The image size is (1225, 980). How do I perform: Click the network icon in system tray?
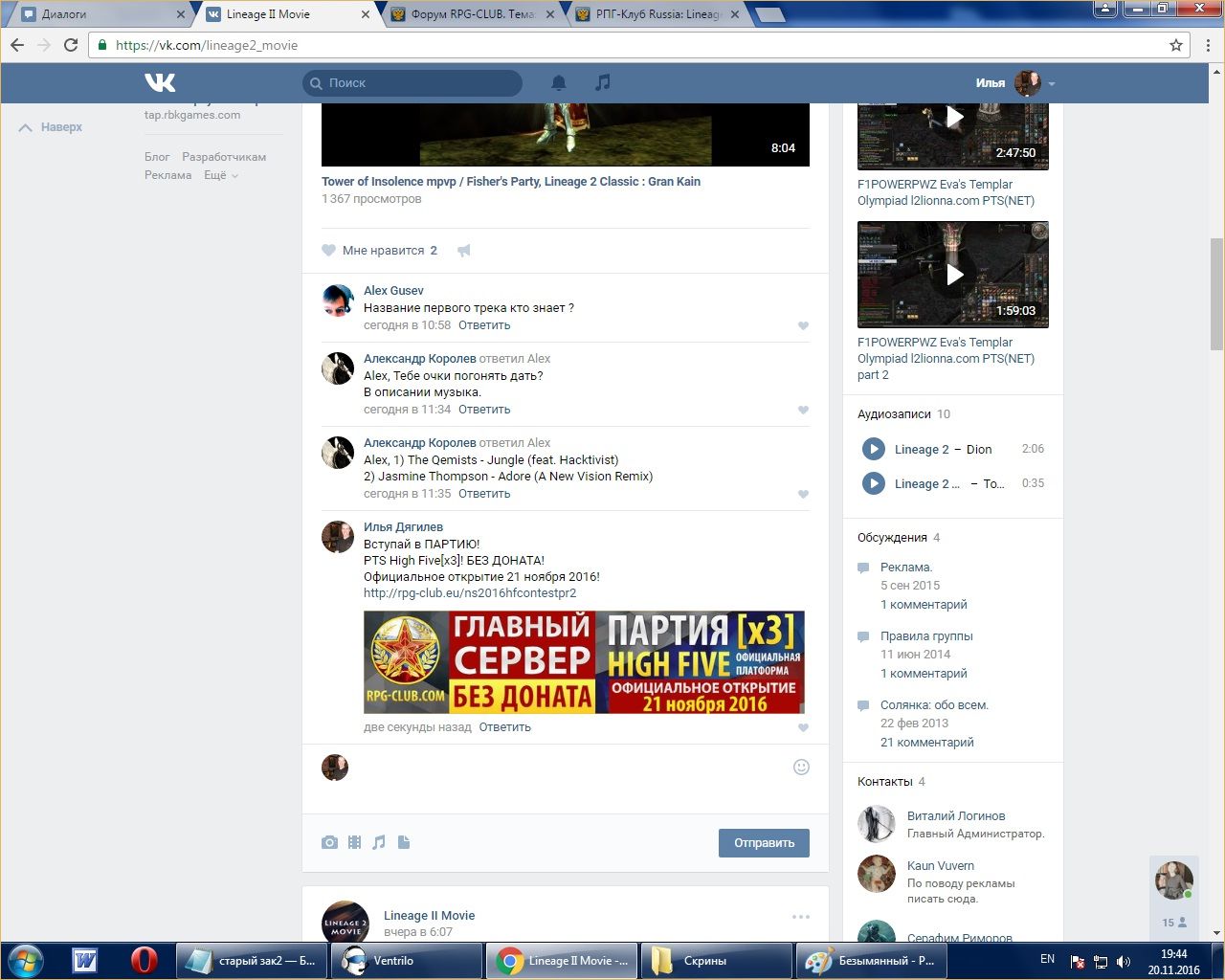tap(1101, 961)
